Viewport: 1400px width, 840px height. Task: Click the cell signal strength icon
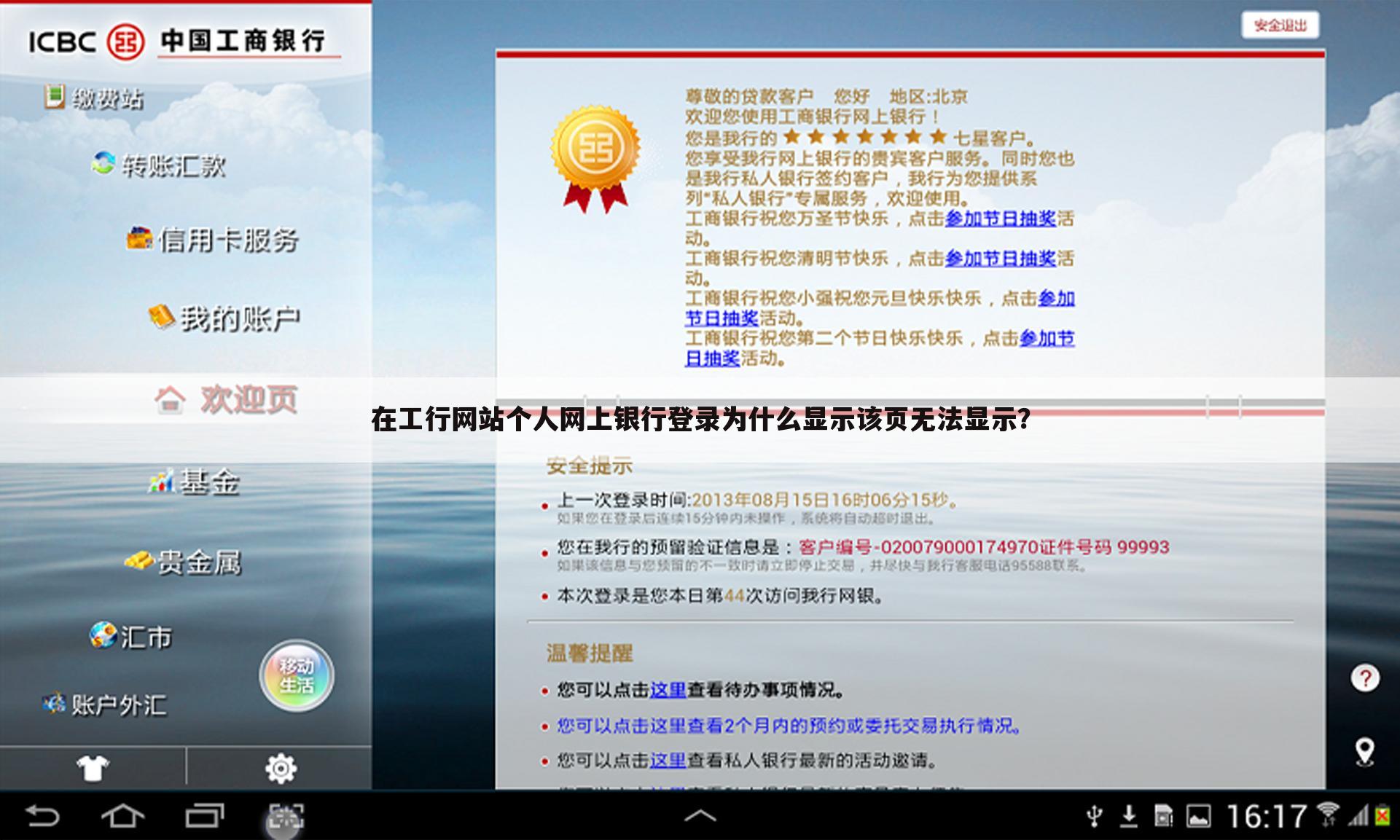click(1358, 815)
